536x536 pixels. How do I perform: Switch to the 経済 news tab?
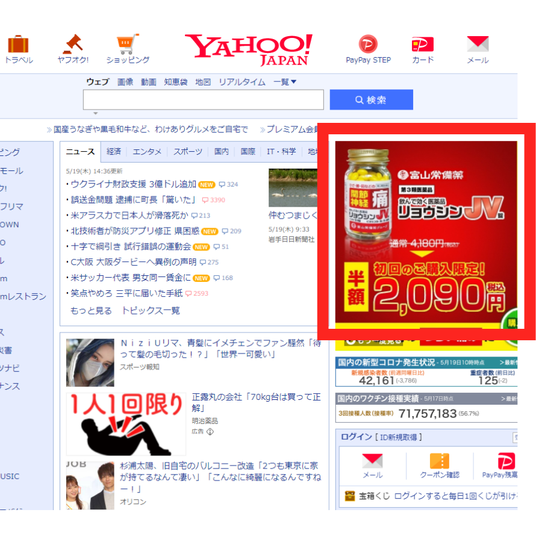pos(114,151)
